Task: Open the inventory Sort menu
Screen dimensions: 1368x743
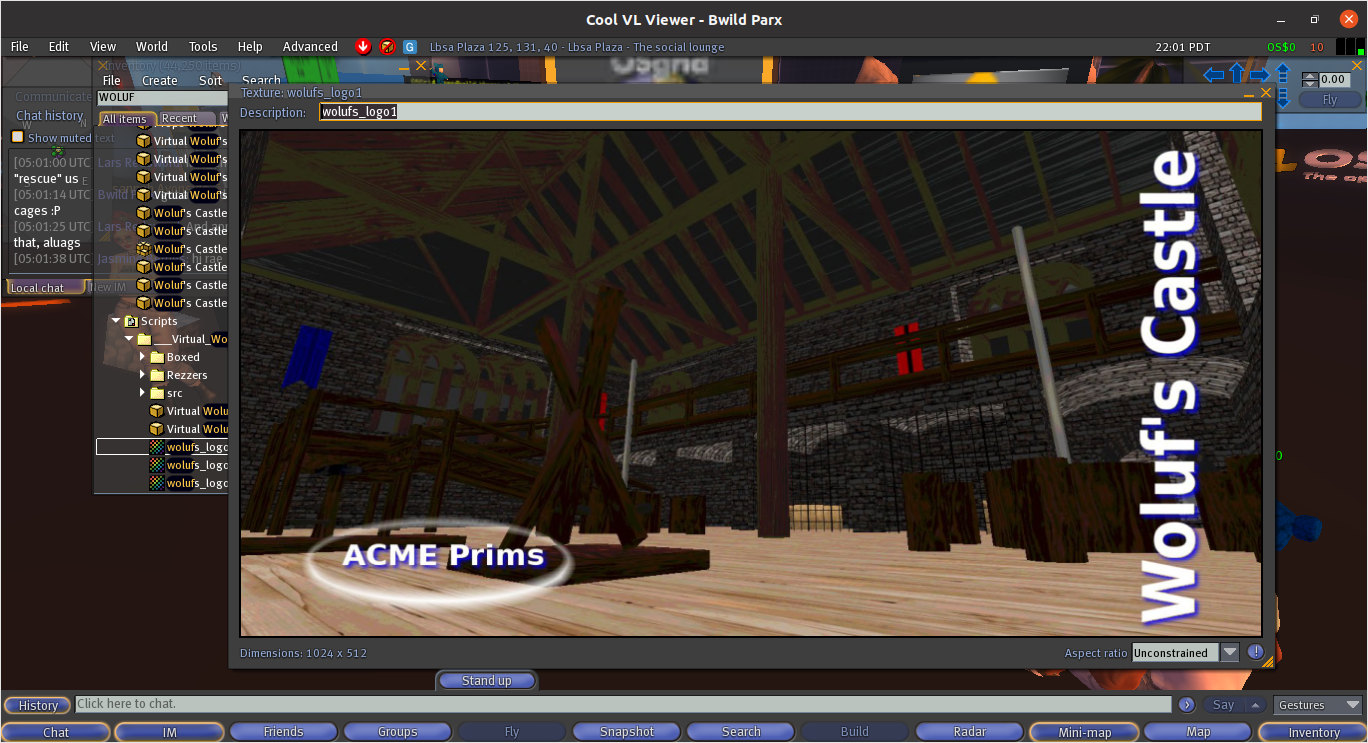Action: click(x=210, y=81)
